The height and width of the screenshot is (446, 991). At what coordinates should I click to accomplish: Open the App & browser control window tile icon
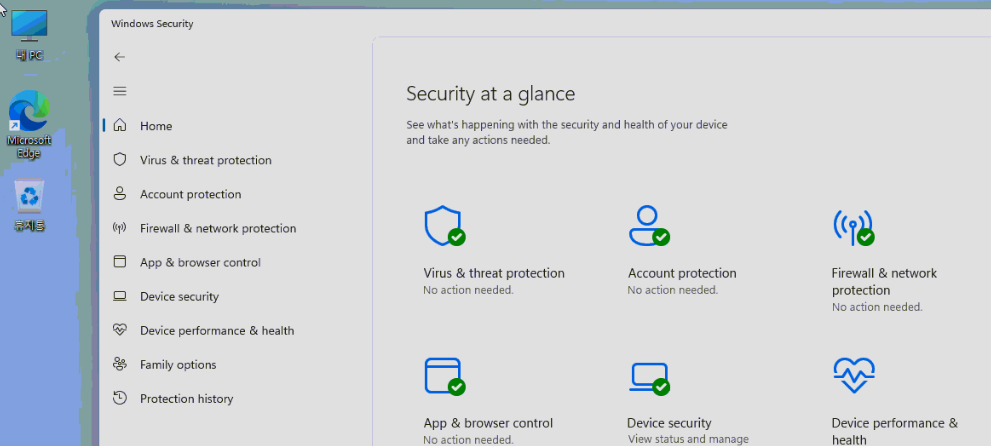(444, 377)
